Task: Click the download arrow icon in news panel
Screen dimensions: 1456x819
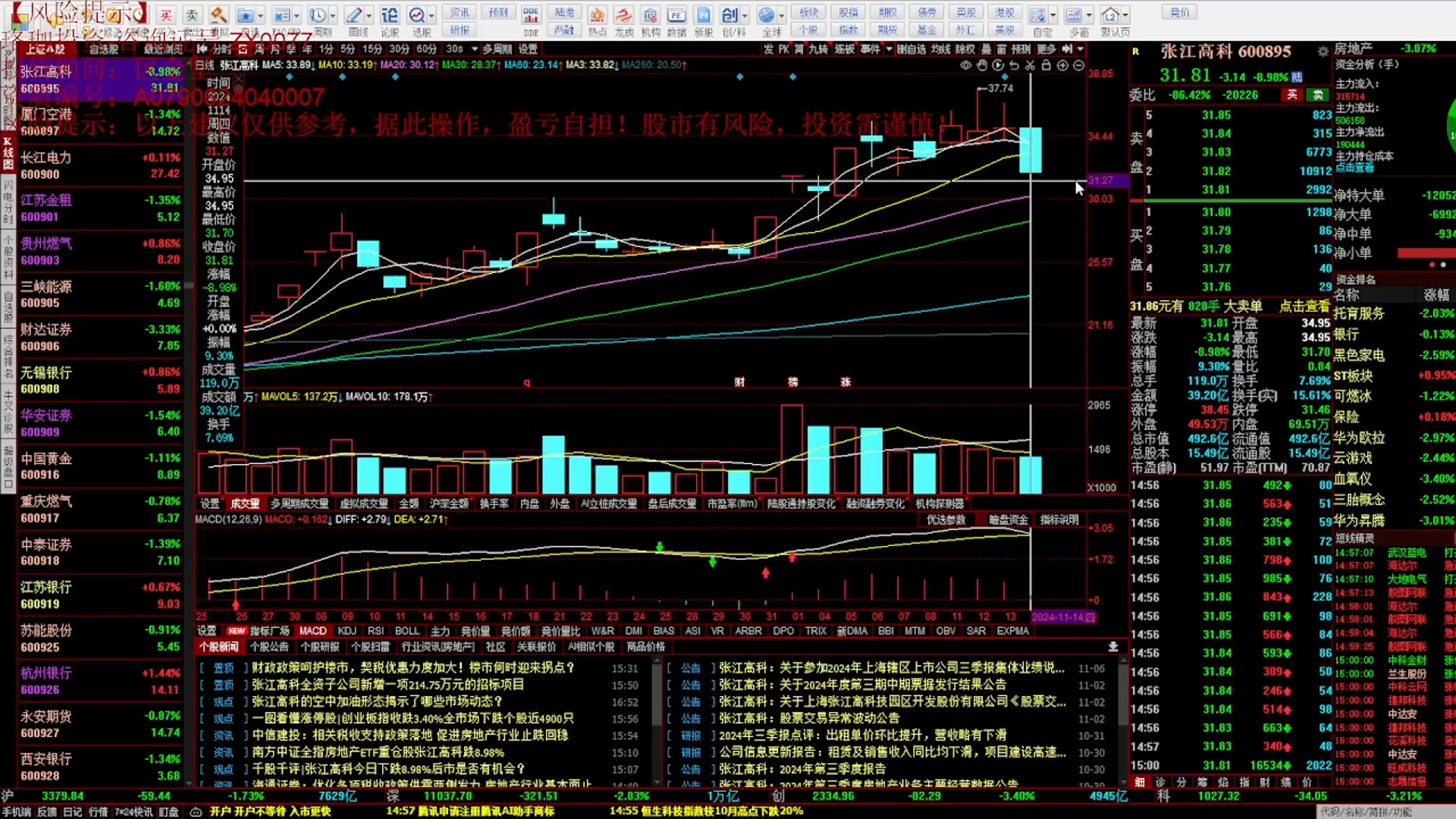Action: point(1112,647)
